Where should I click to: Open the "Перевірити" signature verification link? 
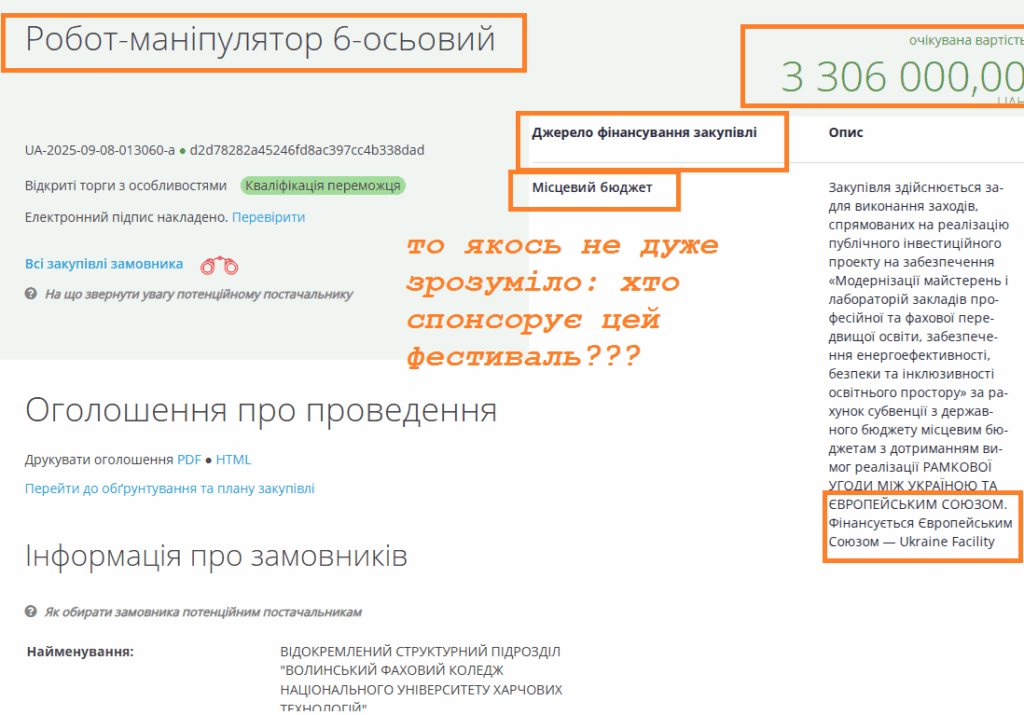tap(268, 217)
